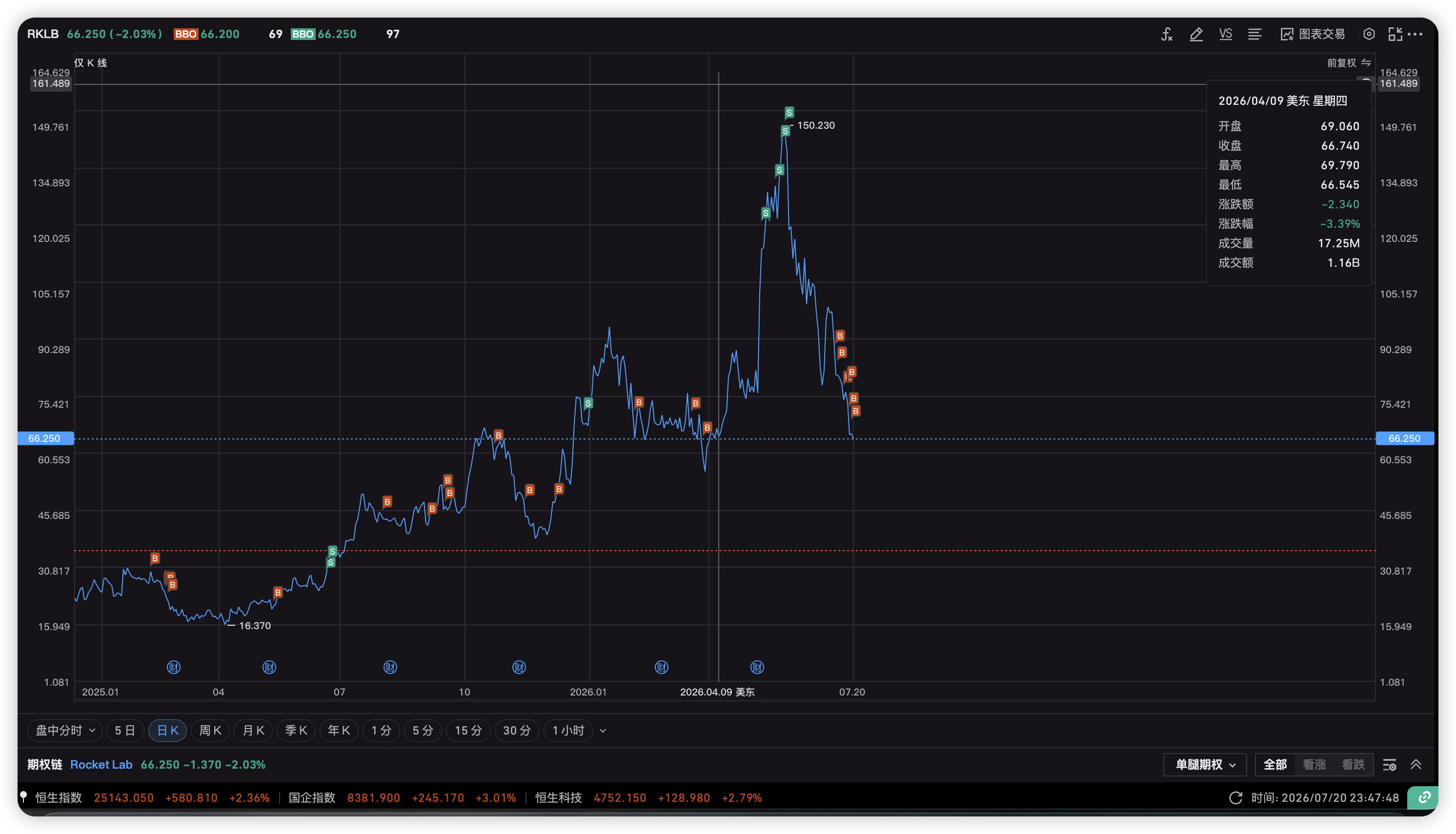Open the VS compare stocks tool
The height and width of the screenshot is (834, 1456).
tap(1225, 34)
